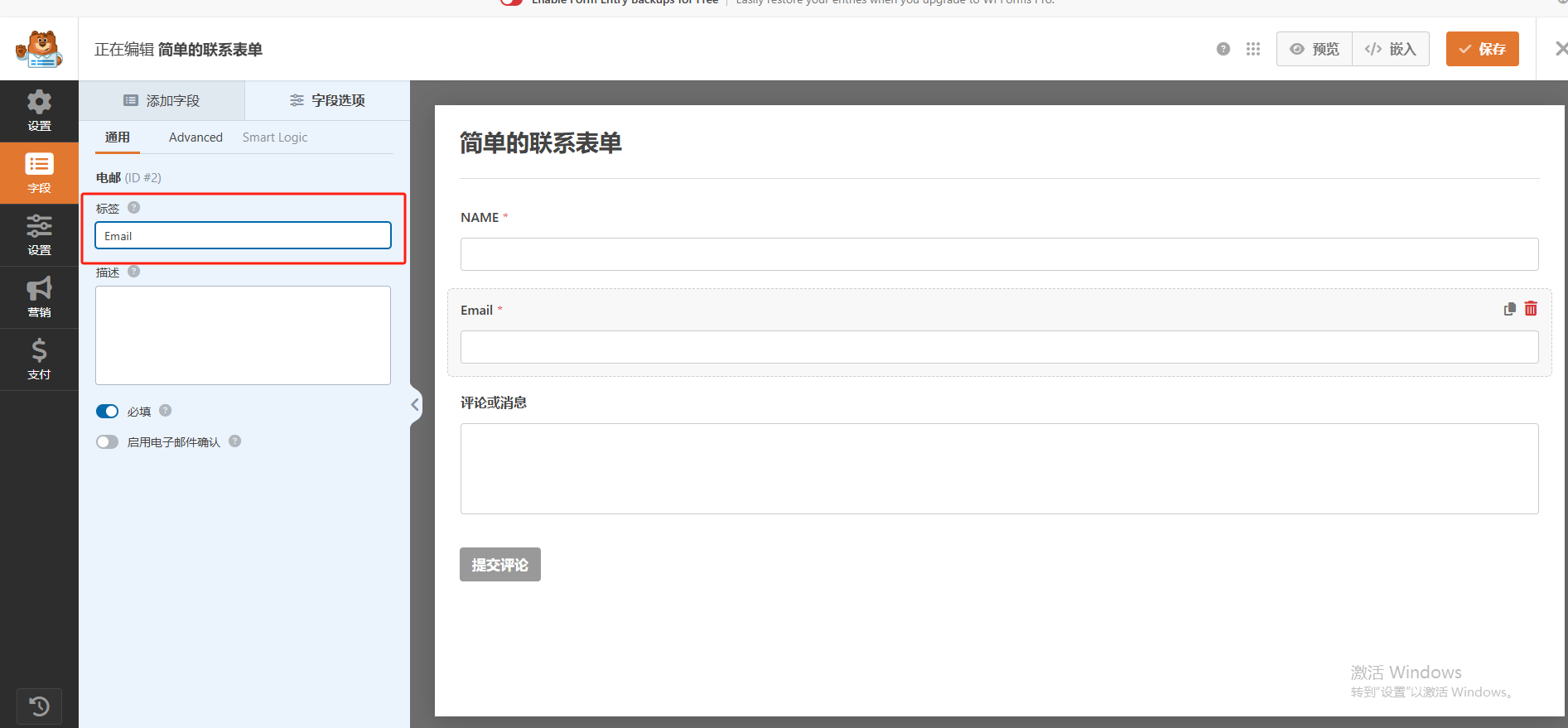The width and height of the screenshot is (1568, 728).
Task: Open the top gear Settings sidebar item
Action: [x=39, y=111]
